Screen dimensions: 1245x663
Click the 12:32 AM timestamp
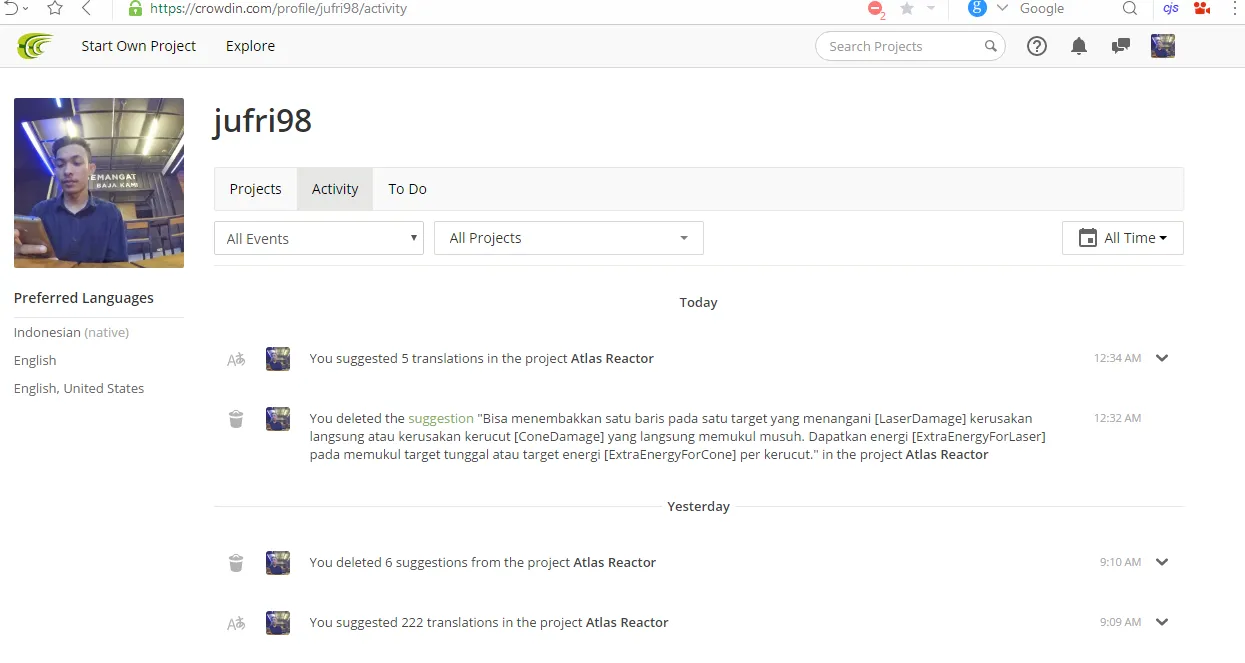click(1117, 418)
